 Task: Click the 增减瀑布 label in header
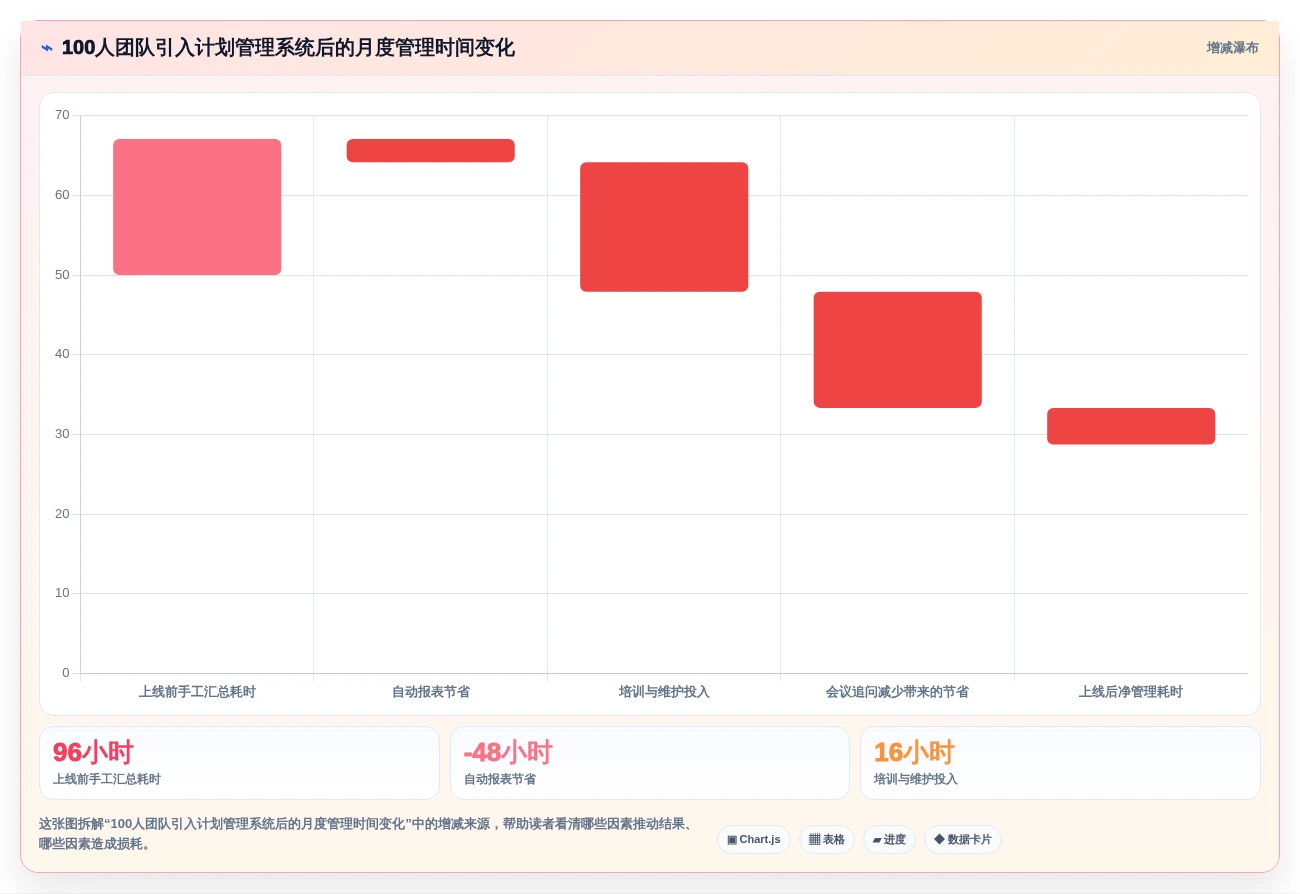coord(1232,47)
